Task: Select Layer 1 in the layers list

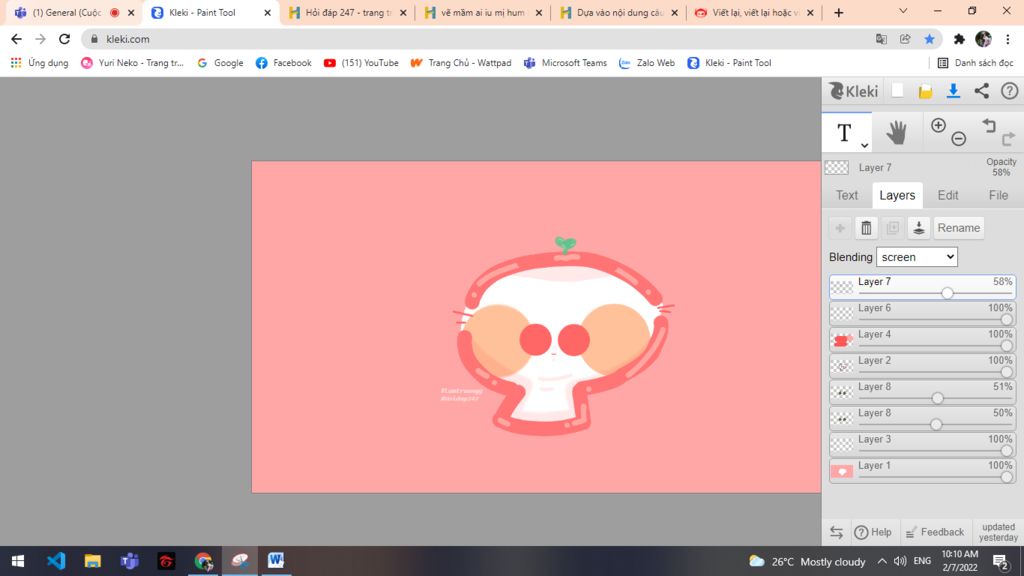Action: pyautogui.click(x=922, y=471)
